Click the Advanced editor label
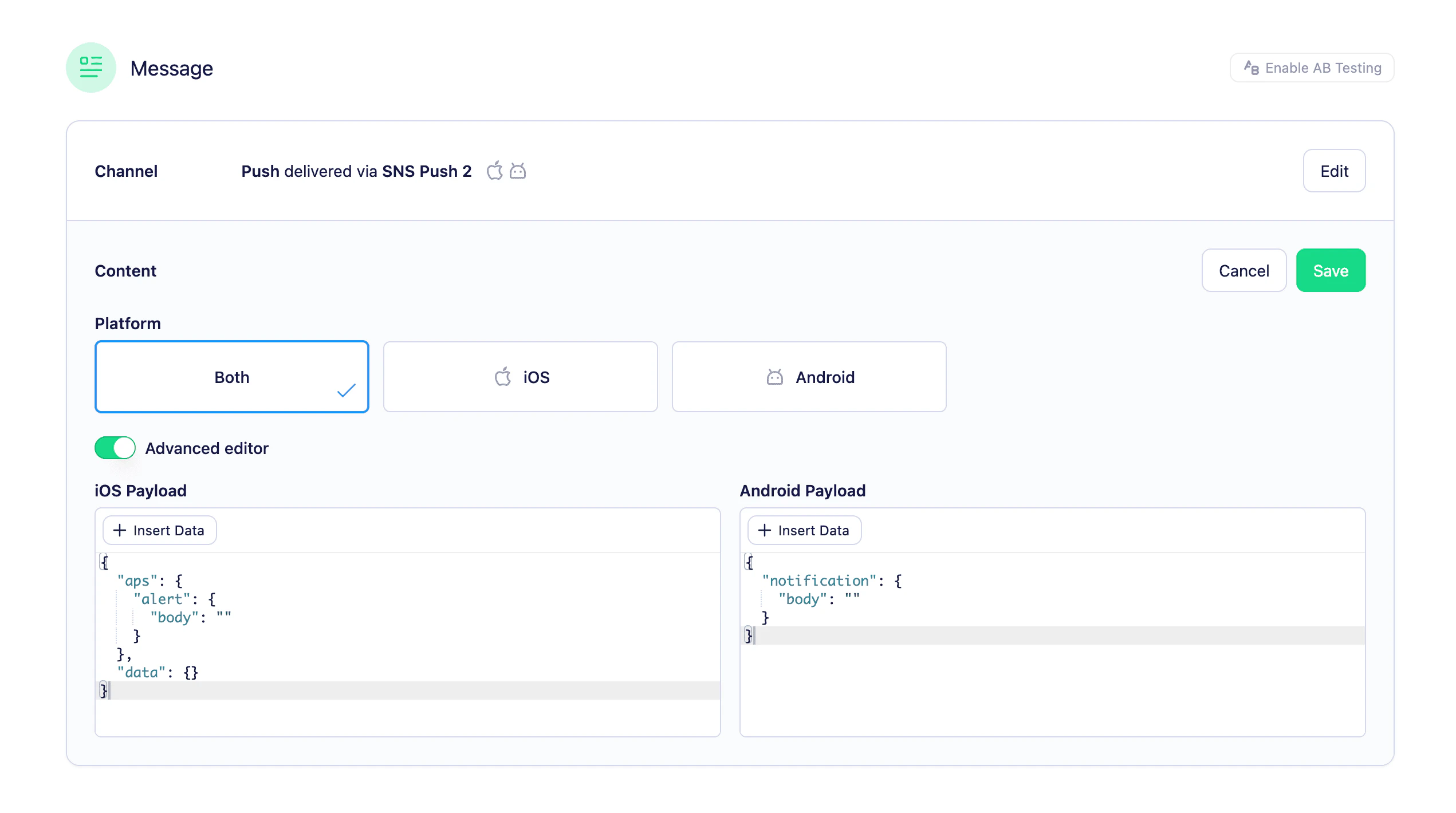 [207, 448]
